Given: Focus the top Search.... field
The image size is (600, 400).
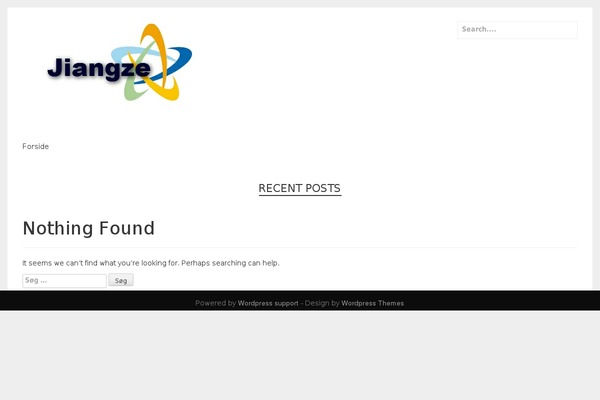Looking at the screenshot, I should (517, 29).
